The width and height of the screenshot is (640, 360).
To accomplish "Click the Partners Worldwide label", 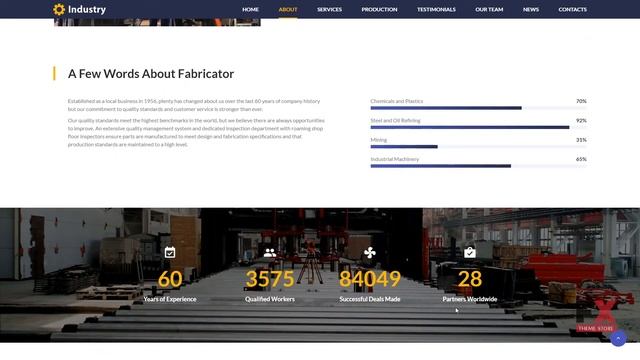I will [x=470, y=299].
